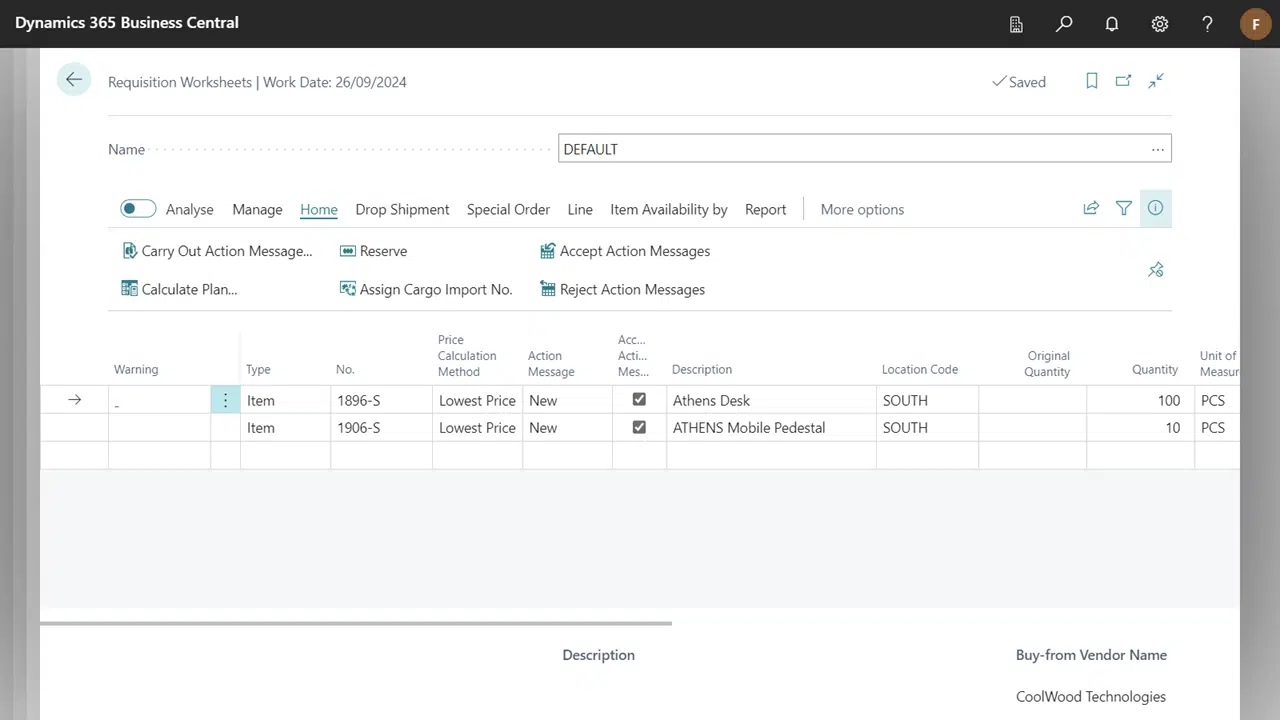Screen dimensions: 1280x720
Task: Click the horizontal scrollbar under the grid
Action: 356,623
